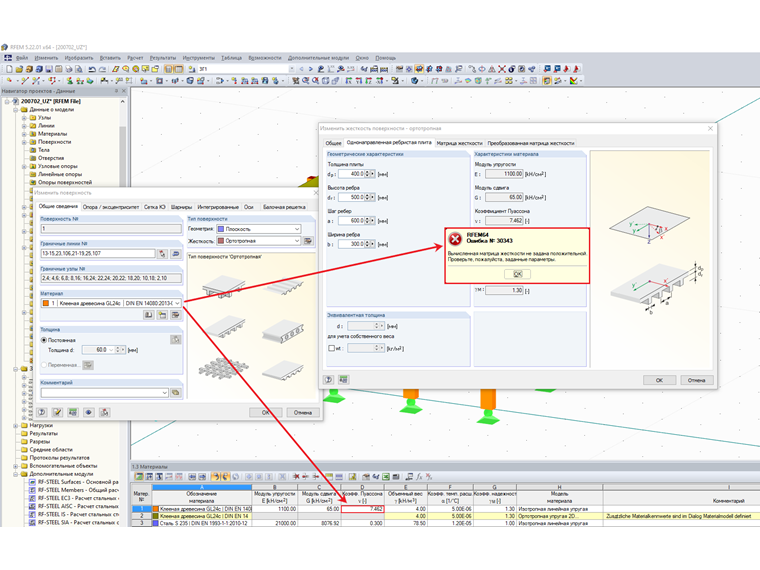Click the New file toolbar icon
The image size is (760, 570).
[9, 69]
